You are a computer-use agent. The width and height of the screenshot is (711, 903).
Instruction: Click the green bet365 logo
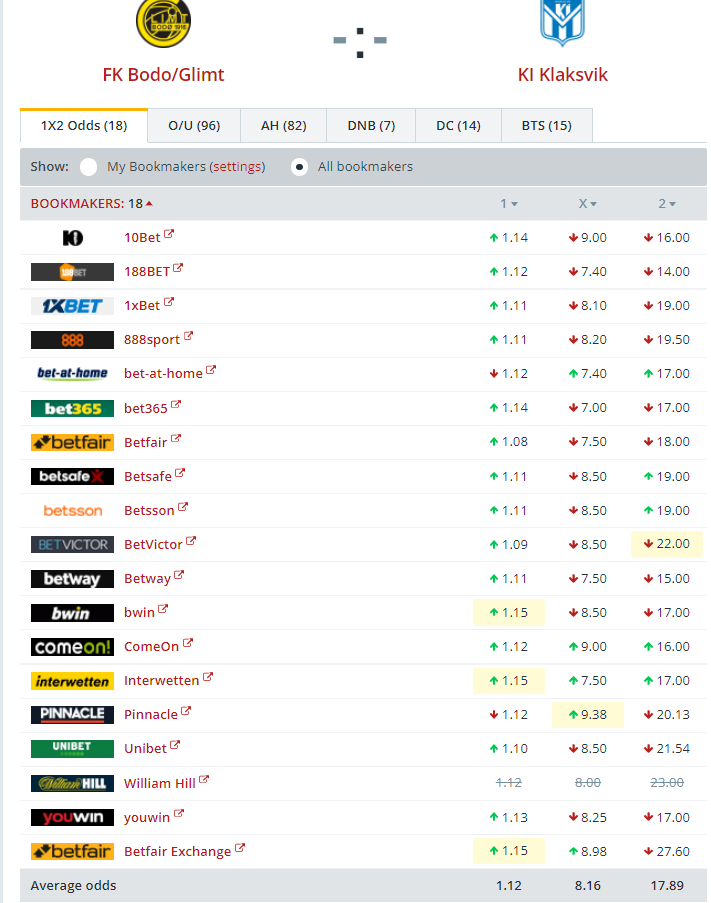(73, 408)
